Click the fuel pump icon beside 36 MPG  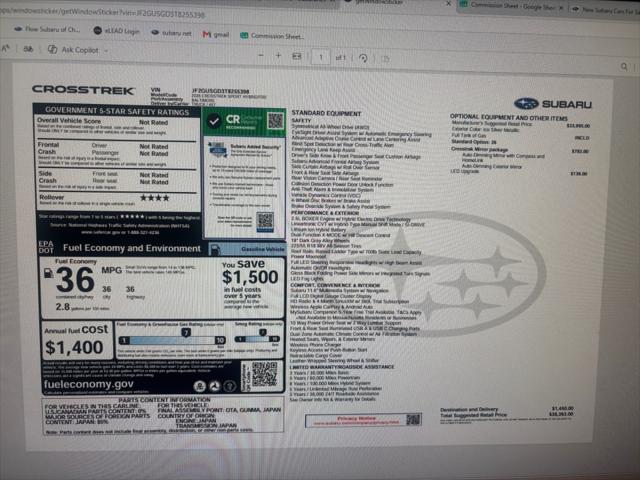click(48, 273)
